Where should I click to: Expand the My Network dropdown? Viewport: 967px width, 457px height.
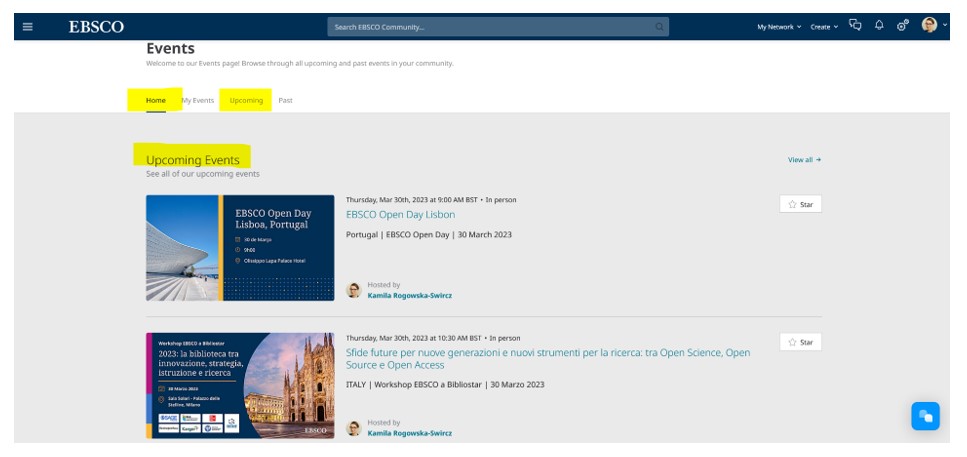(x=779, y=27)
